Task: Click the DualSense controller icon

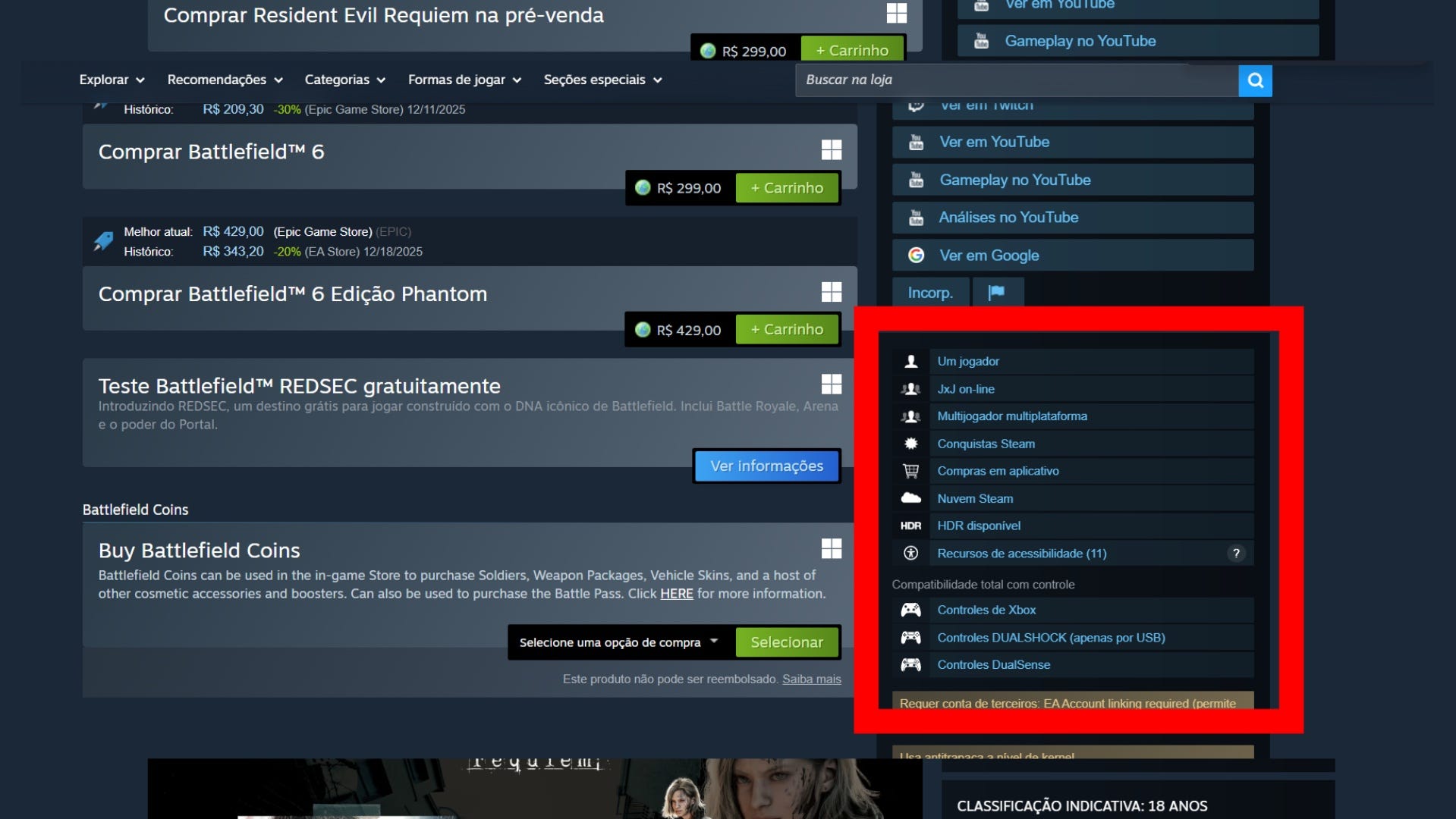Action: click(910, 665)
